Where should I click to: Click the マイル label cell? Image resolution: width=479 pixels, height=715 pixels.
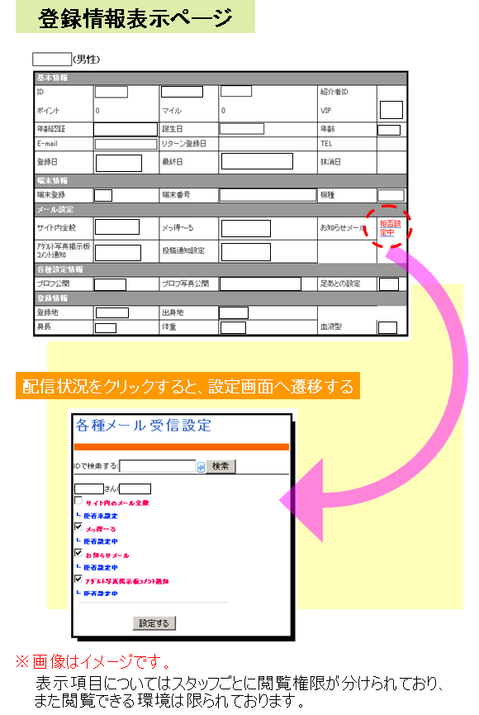tap(172, 111)
